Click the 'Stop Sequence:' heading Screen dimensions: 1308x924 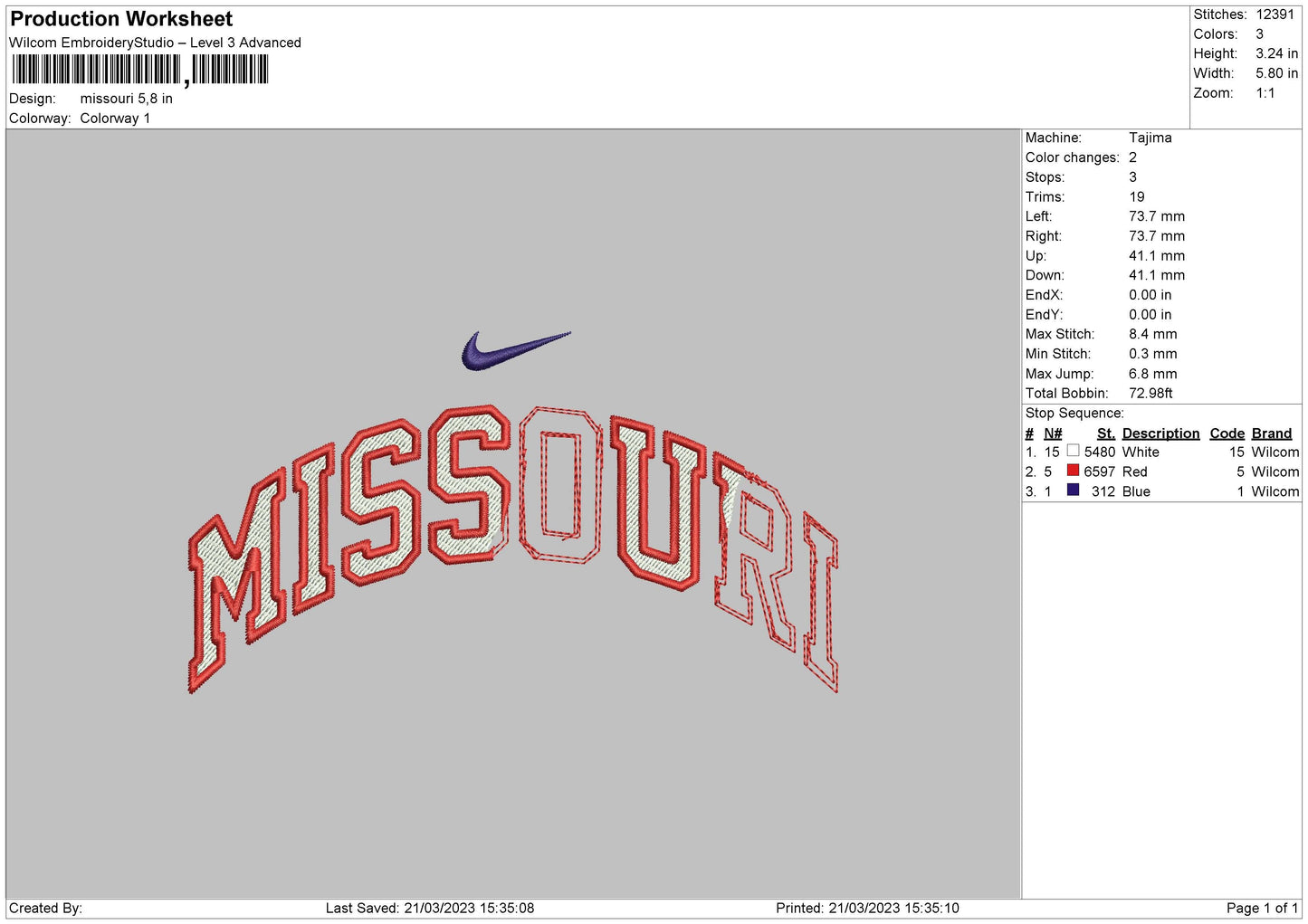click(1074, 414)
